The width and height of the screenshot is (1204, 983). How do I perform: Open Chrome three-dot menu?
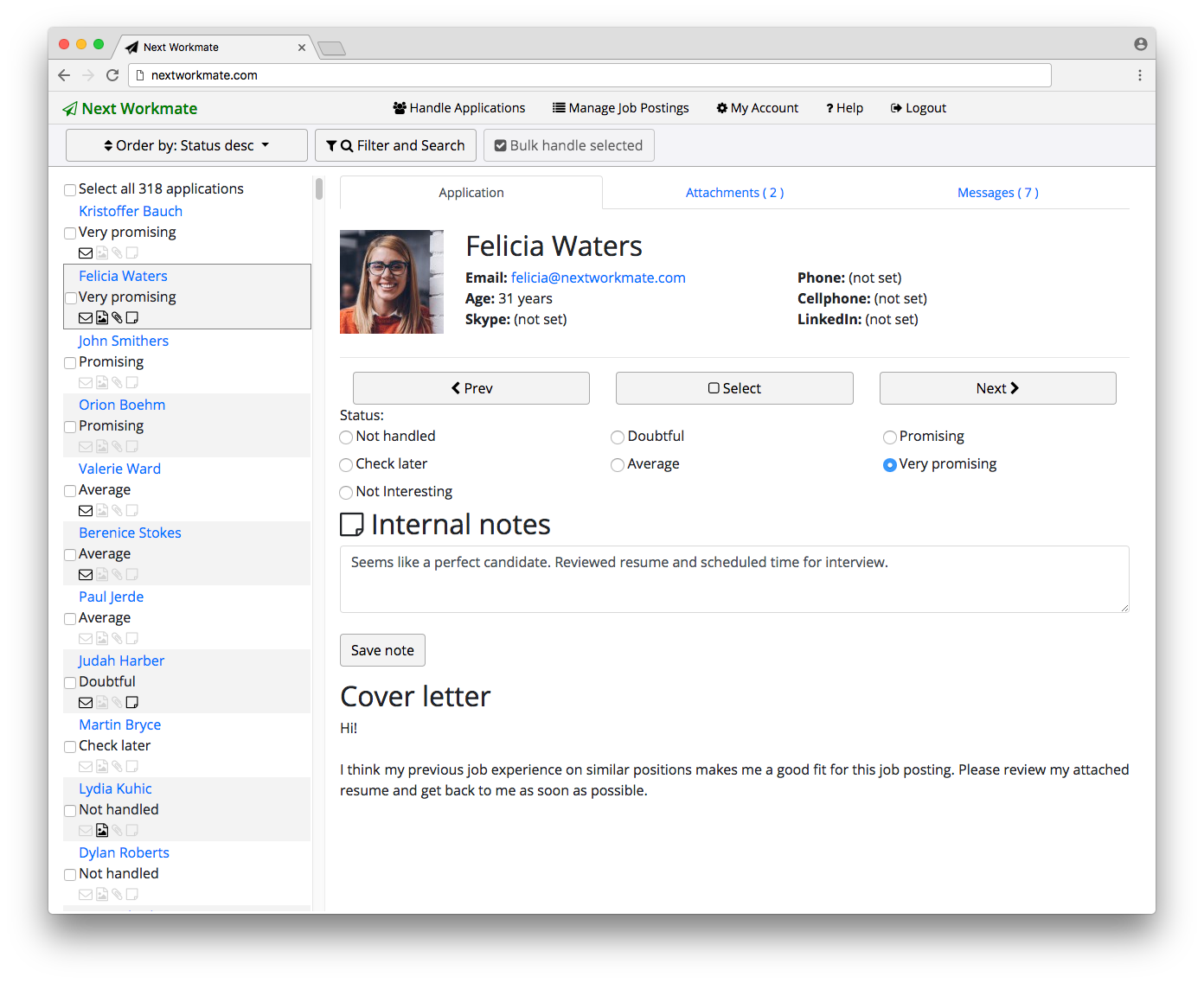(x=1140, y=75)
